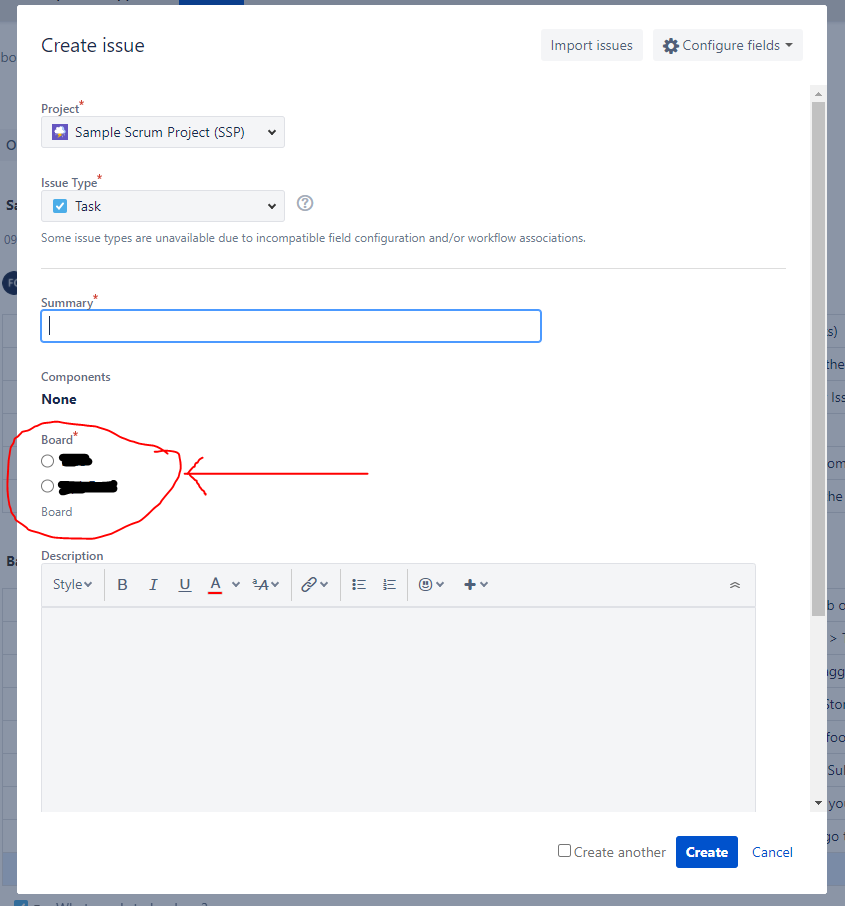Open the Issue Type dropdown
Viewport: 845px width, 906px height.
coord(162,206)
